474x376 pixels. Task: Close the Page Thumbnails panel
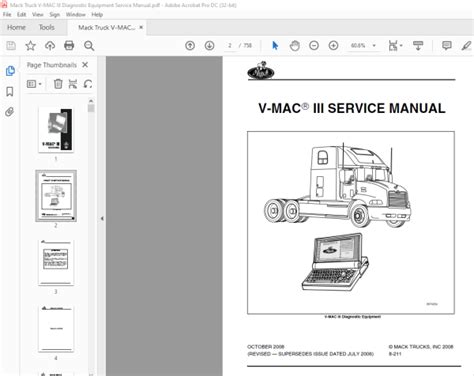coord(85,65)
